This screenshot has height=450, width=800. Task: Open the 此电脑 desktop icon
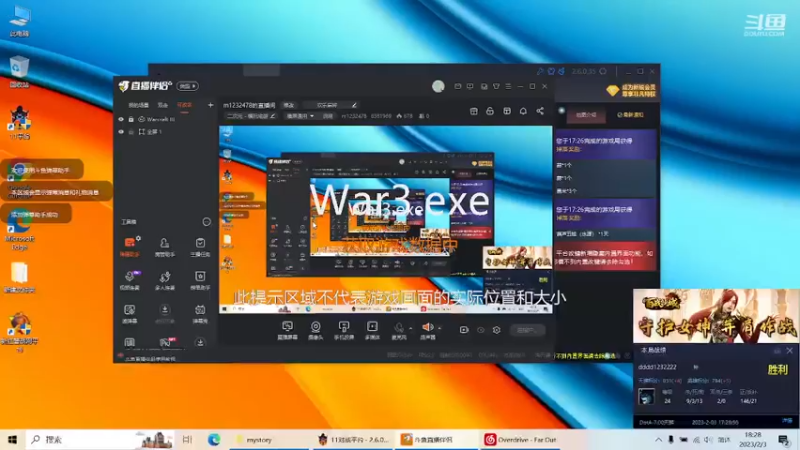coord(19,22)
